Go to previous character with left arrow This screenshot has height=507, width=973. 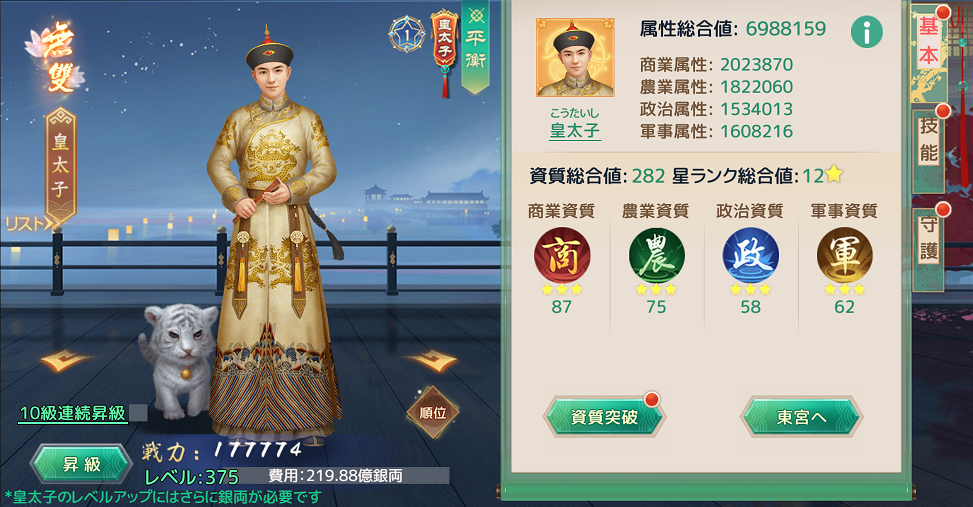coord(66,360)
